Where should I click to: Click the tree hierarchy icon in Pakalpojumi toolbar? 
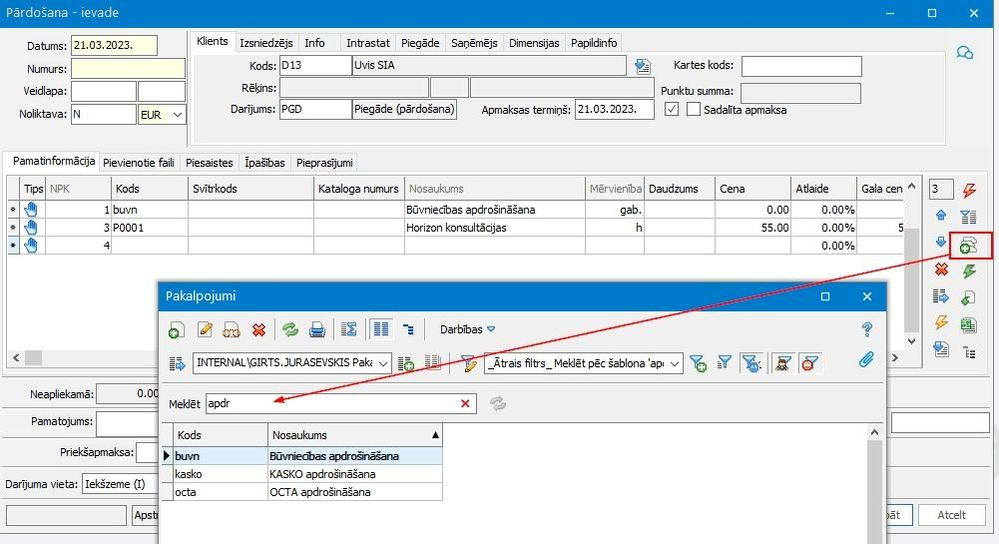click(408, 329)
